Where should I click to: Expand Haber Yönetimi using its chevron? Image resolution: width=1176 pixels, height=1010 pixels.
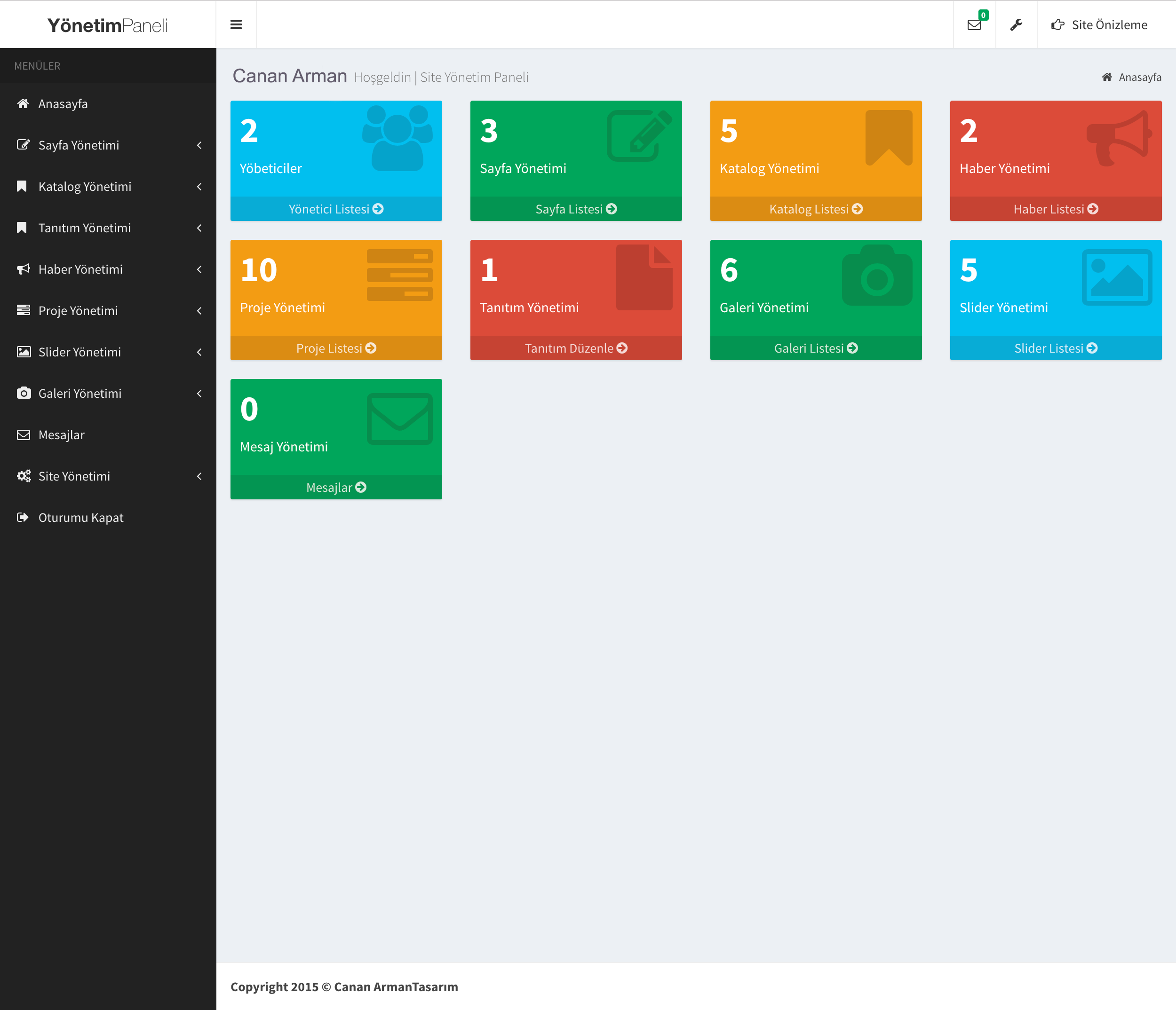point(199,269)
